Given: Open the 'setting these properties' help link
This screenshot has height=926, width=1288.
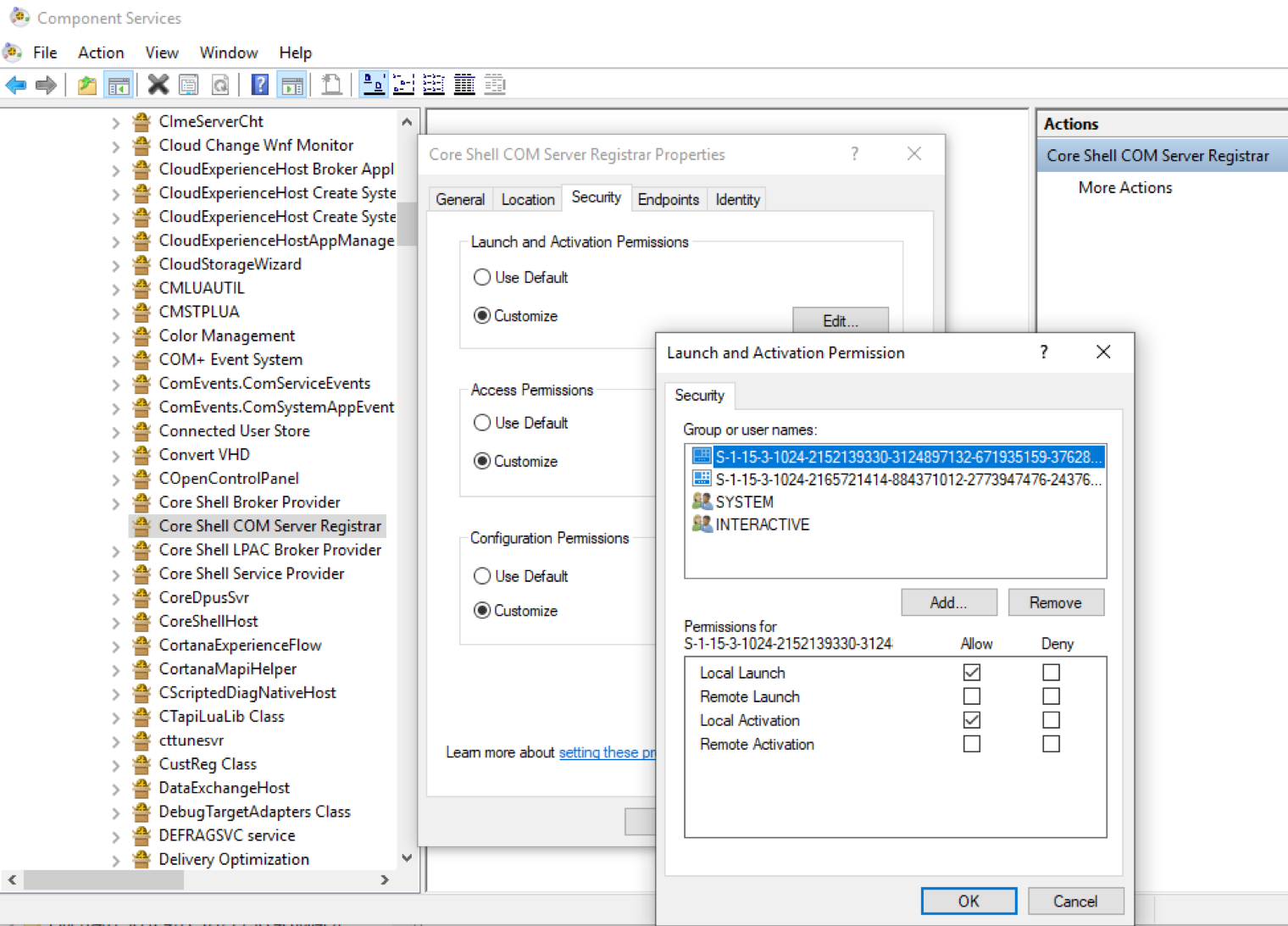Looking at the screenshot, I should click(x=607, y=752).
